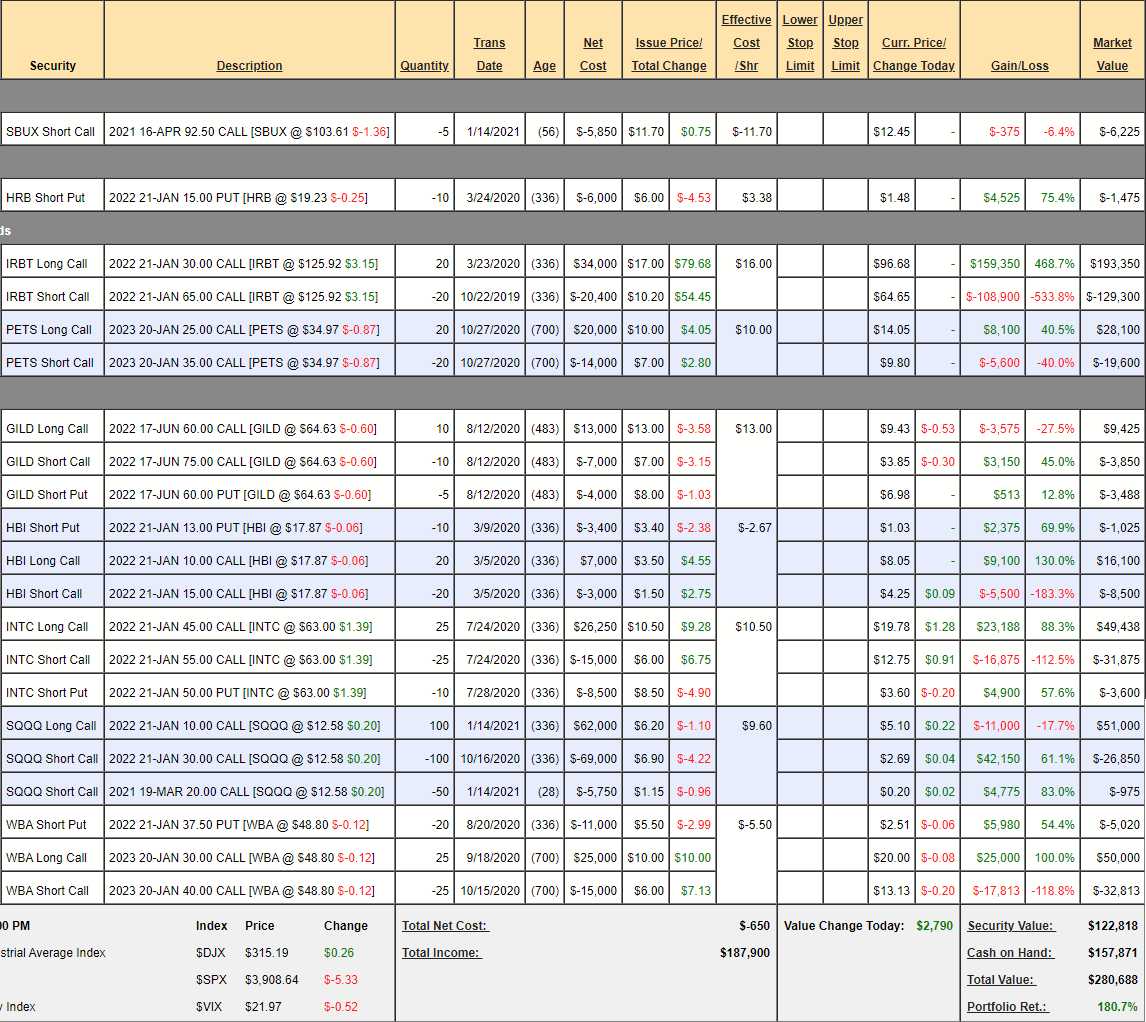Select the Age column header
This screenshot has height=1022, width=1146.
click(544, 66)
